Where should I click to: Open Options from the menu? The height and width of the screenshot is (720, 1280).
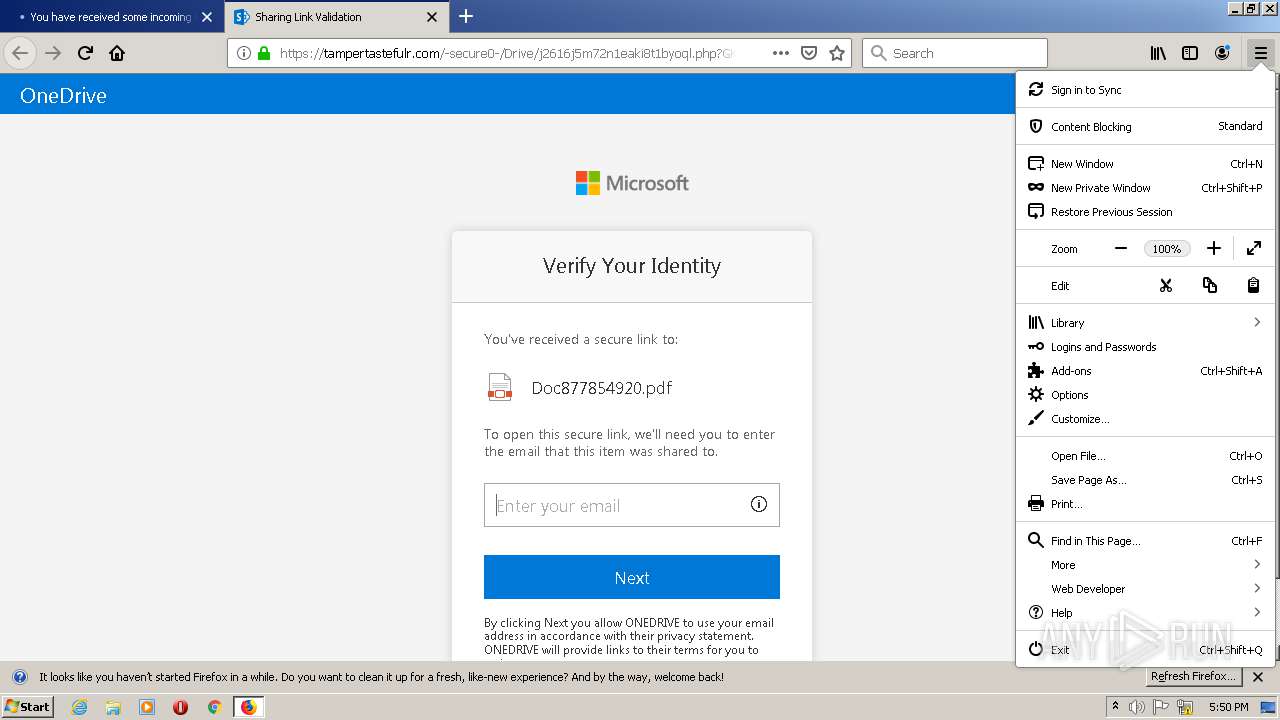pos(1145,395)
